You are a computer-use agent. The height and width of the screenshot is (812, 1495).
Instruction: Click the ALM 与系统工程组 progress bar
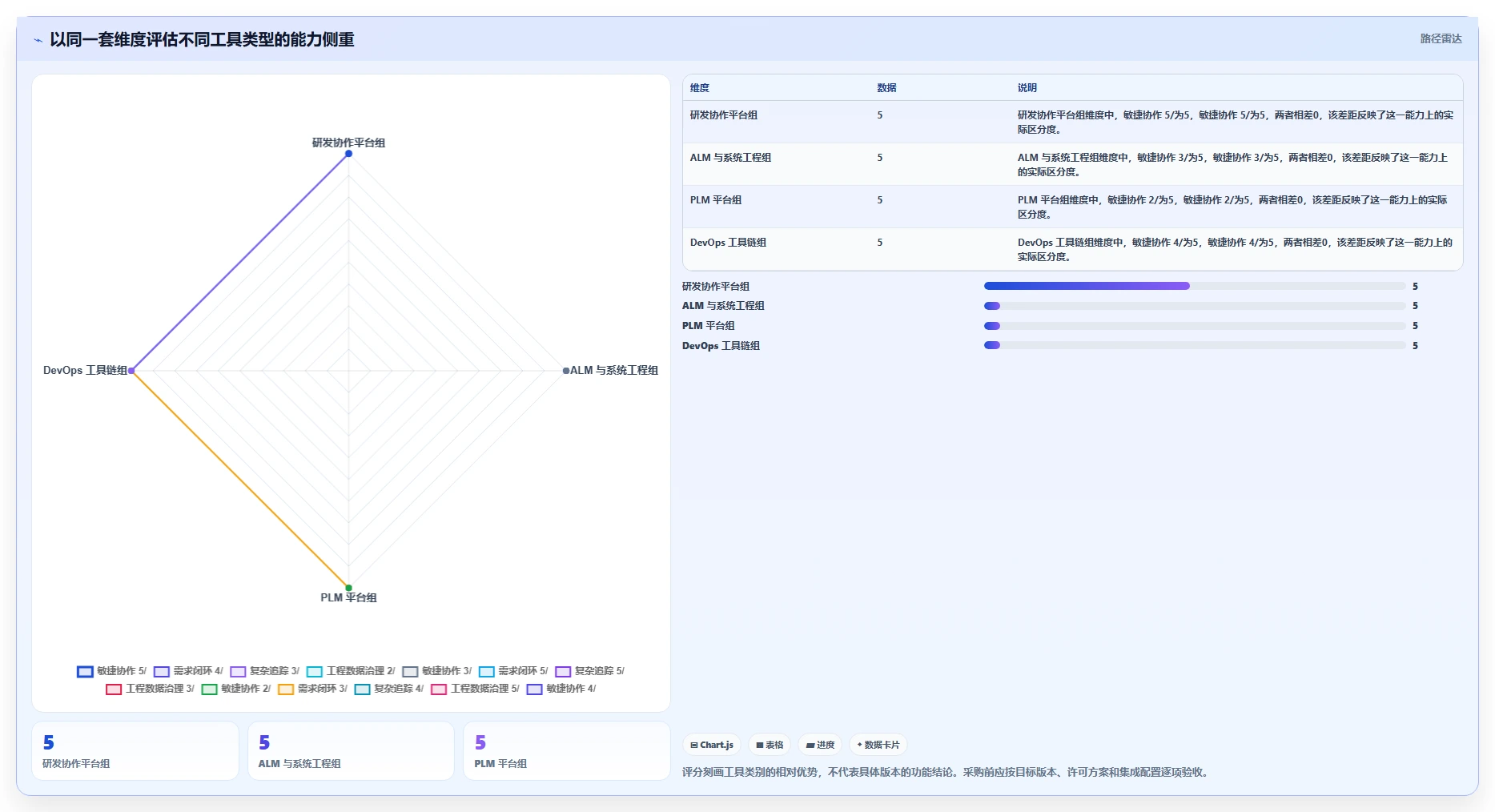tap(1194, 306)
